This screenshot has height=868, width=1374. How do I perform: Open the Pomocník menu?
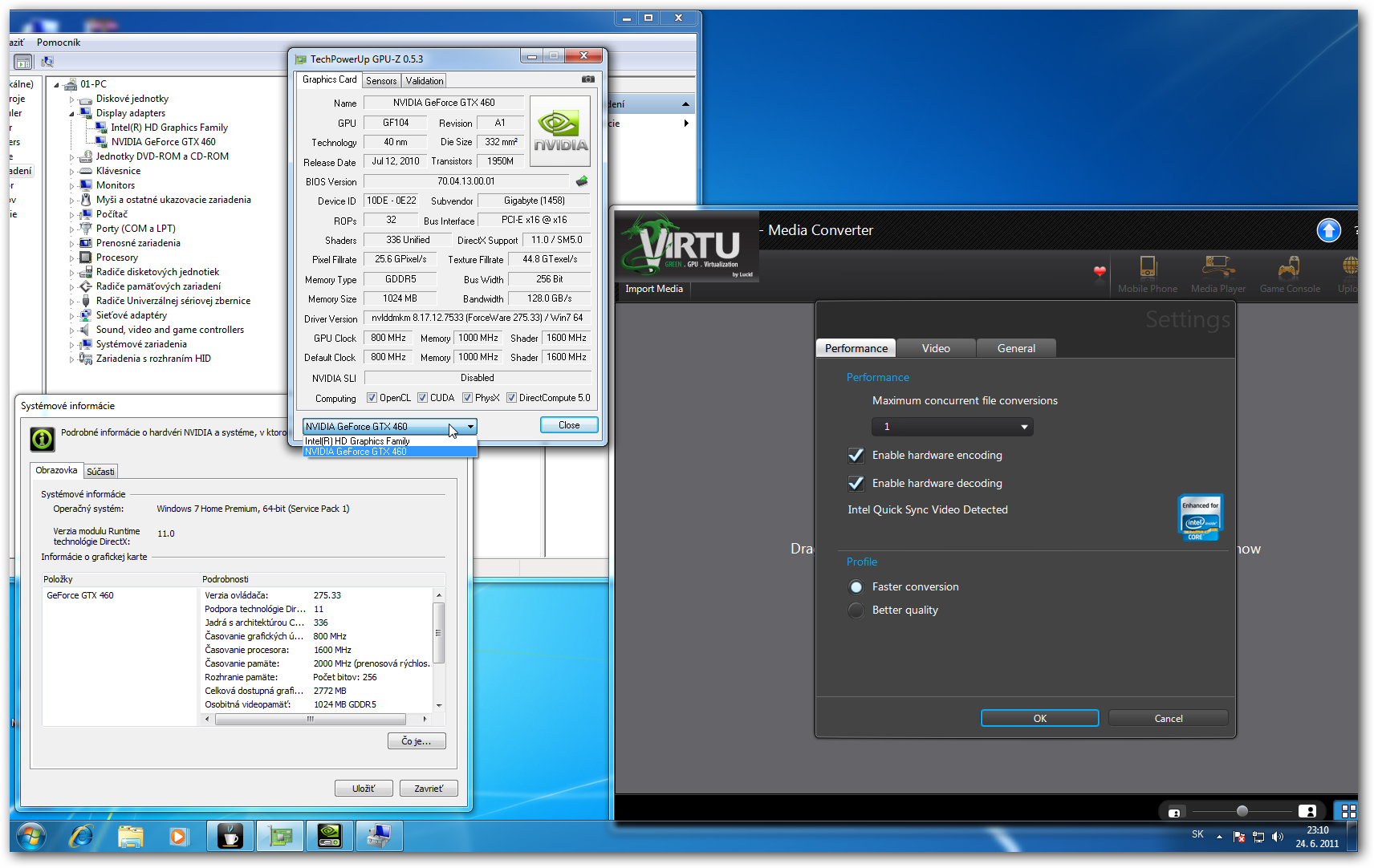click(x=59, y=43)
